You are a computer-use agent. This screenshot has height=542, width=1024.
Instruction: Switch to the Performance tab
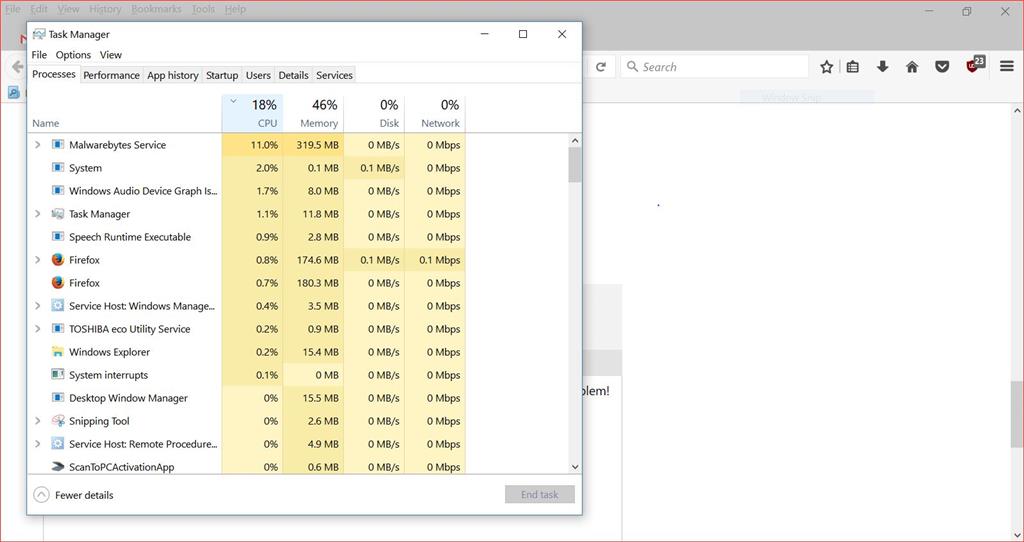pyautogui.click(x=111, y=75)
